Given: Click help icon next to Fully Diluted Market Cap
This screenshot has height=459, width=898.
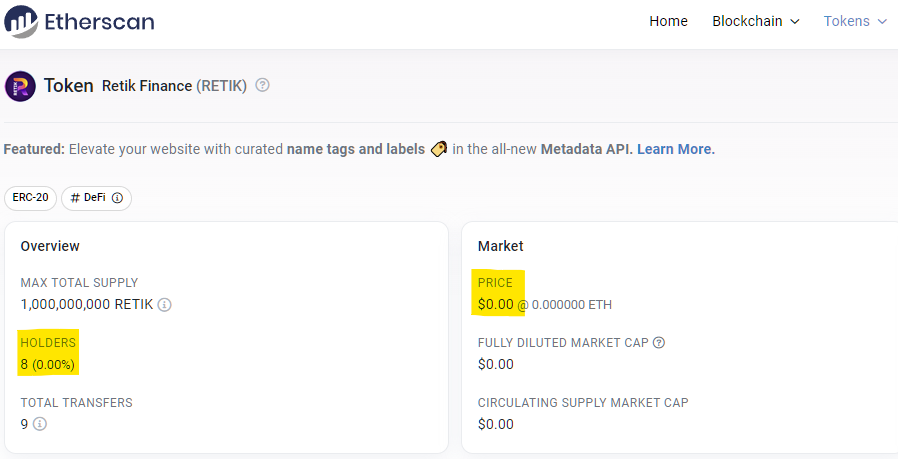Looking at the screenshot, I should (x=659, y=343).
